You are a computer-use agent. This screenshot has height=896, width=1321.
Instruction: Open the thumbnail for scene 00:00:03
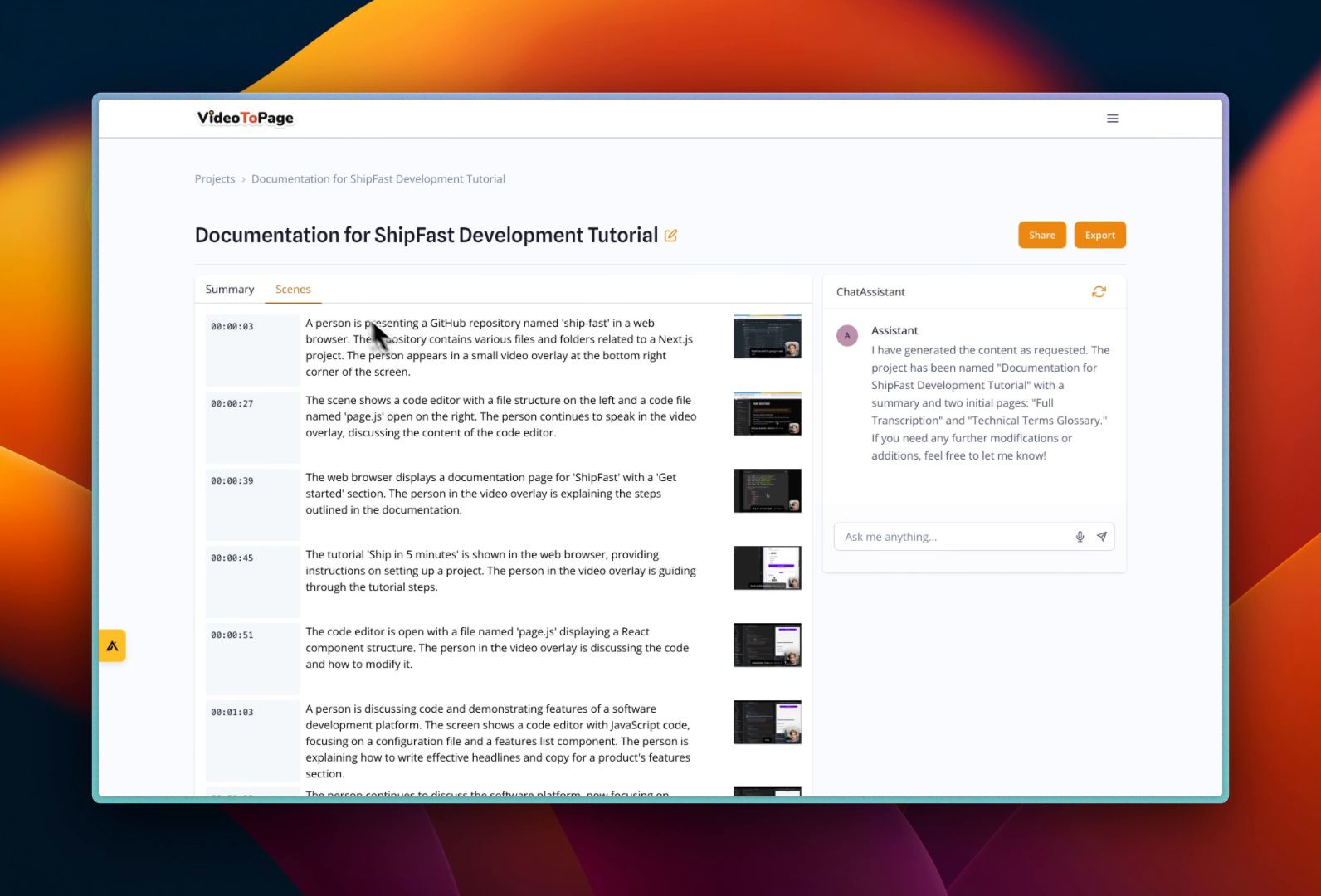point(768,336)
